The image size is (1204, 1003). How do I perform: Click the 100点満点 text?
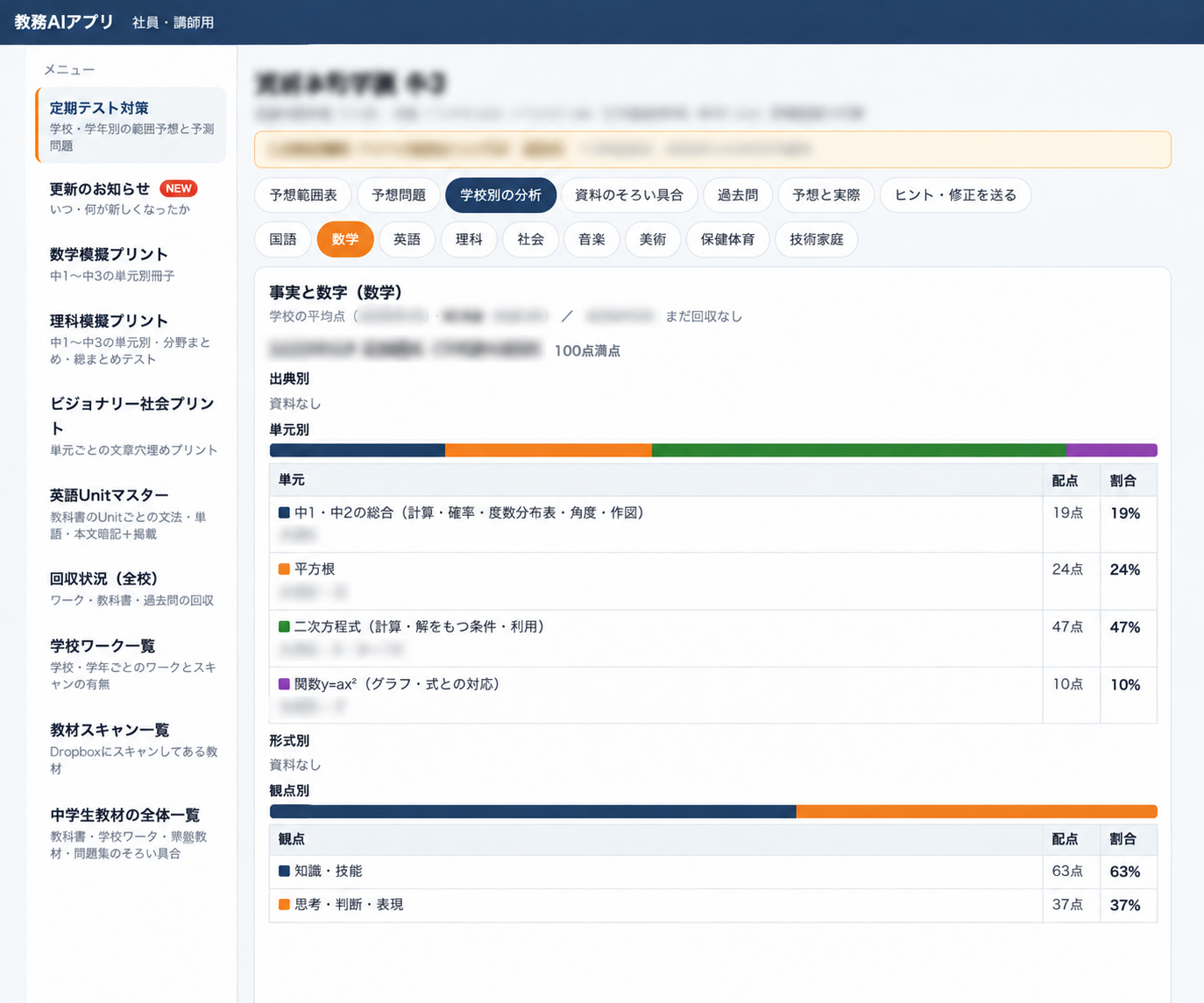pos(587,350)
